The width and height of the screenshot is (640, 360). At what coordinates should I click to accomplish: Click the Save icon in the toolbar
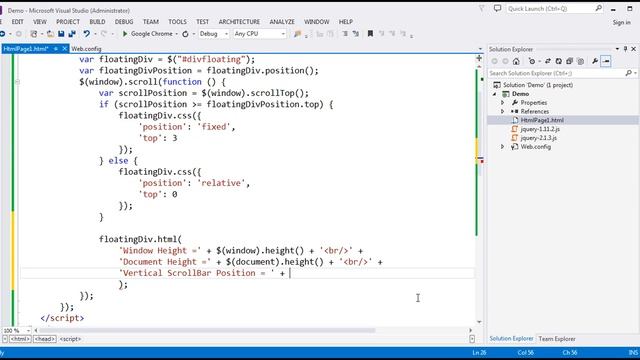coord(61,34)
